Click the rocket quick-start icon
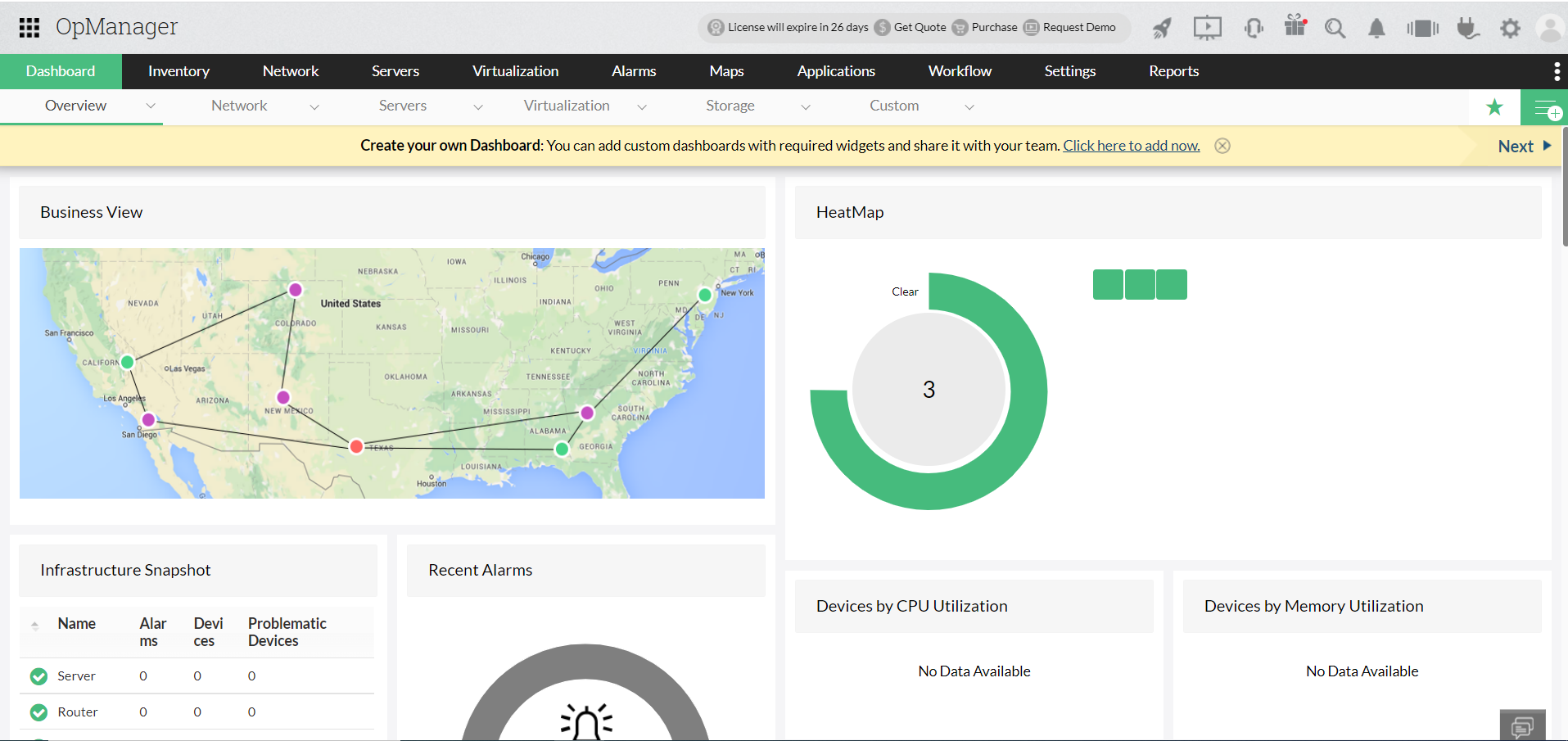The width and height of the screenshot is (1568, 741). point(1161,29)
